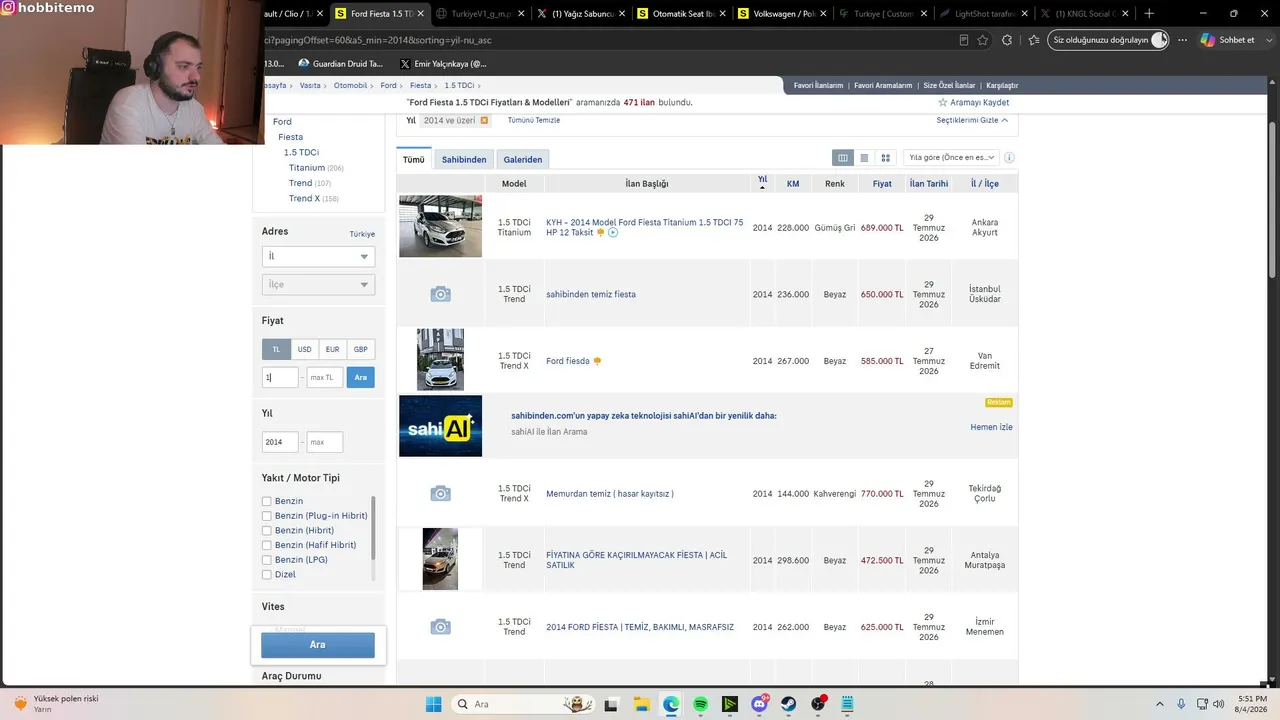Click the max year input field
The height and width of the screenshot is (720, 1280).
point(325,442)
